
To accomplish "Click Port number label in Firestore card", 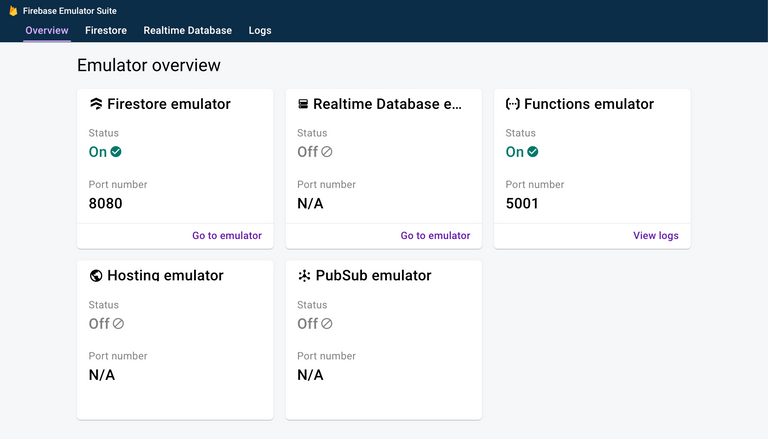I will (118, 185).
